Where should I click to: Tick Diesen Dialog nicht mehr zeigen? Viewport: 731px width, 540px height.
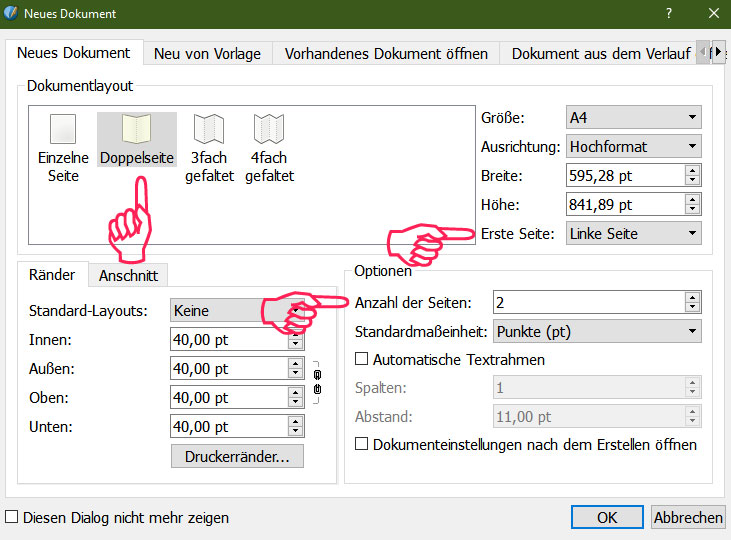click(12, 518)
